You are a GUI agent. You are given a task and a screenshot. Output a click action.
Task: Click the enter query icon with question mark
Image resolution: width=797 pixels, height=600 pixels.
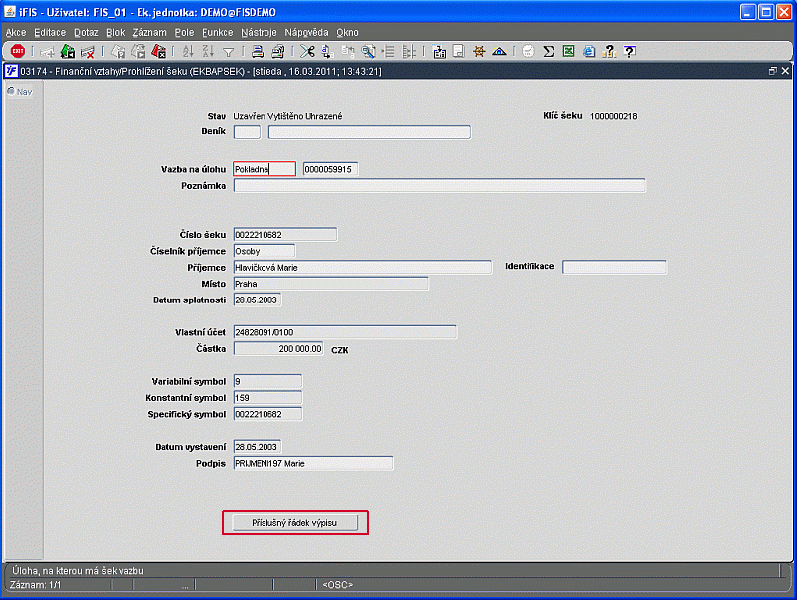click(118, 51)
